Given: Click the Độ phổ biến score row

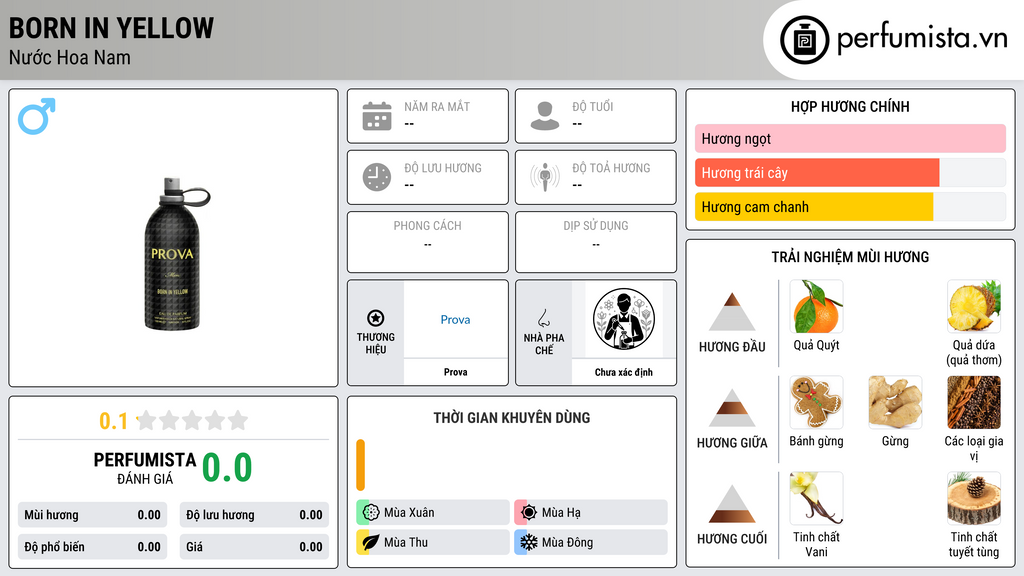Looking at the screenshot, I should pos(92,547).
